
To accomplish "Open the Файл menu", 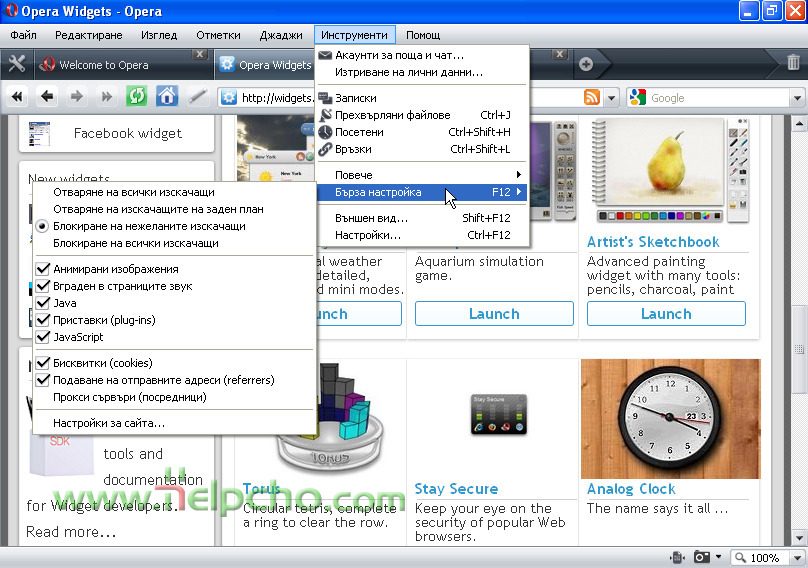I will pyautogui.click(x=23, y=35).
